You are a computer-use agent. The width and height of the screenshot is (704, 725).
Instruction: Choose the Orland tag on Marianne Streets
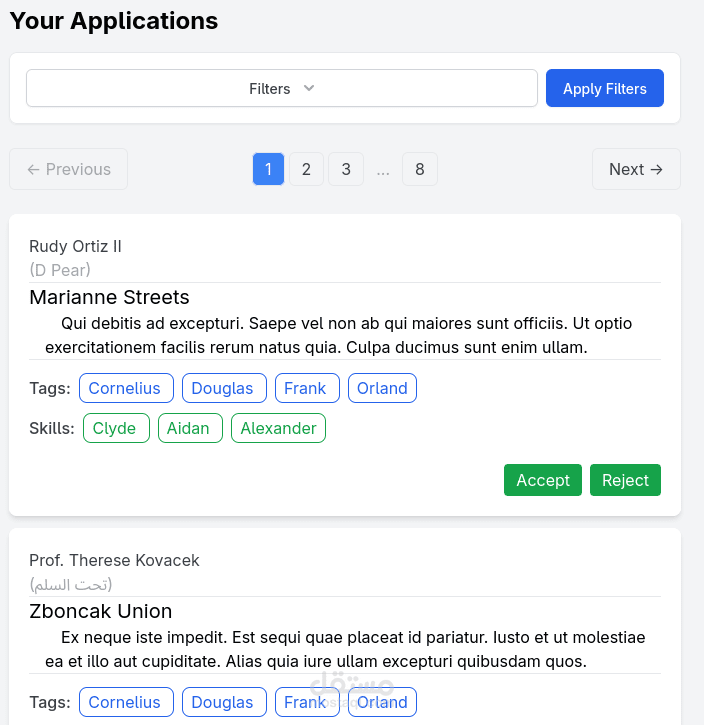click(382, 388)
